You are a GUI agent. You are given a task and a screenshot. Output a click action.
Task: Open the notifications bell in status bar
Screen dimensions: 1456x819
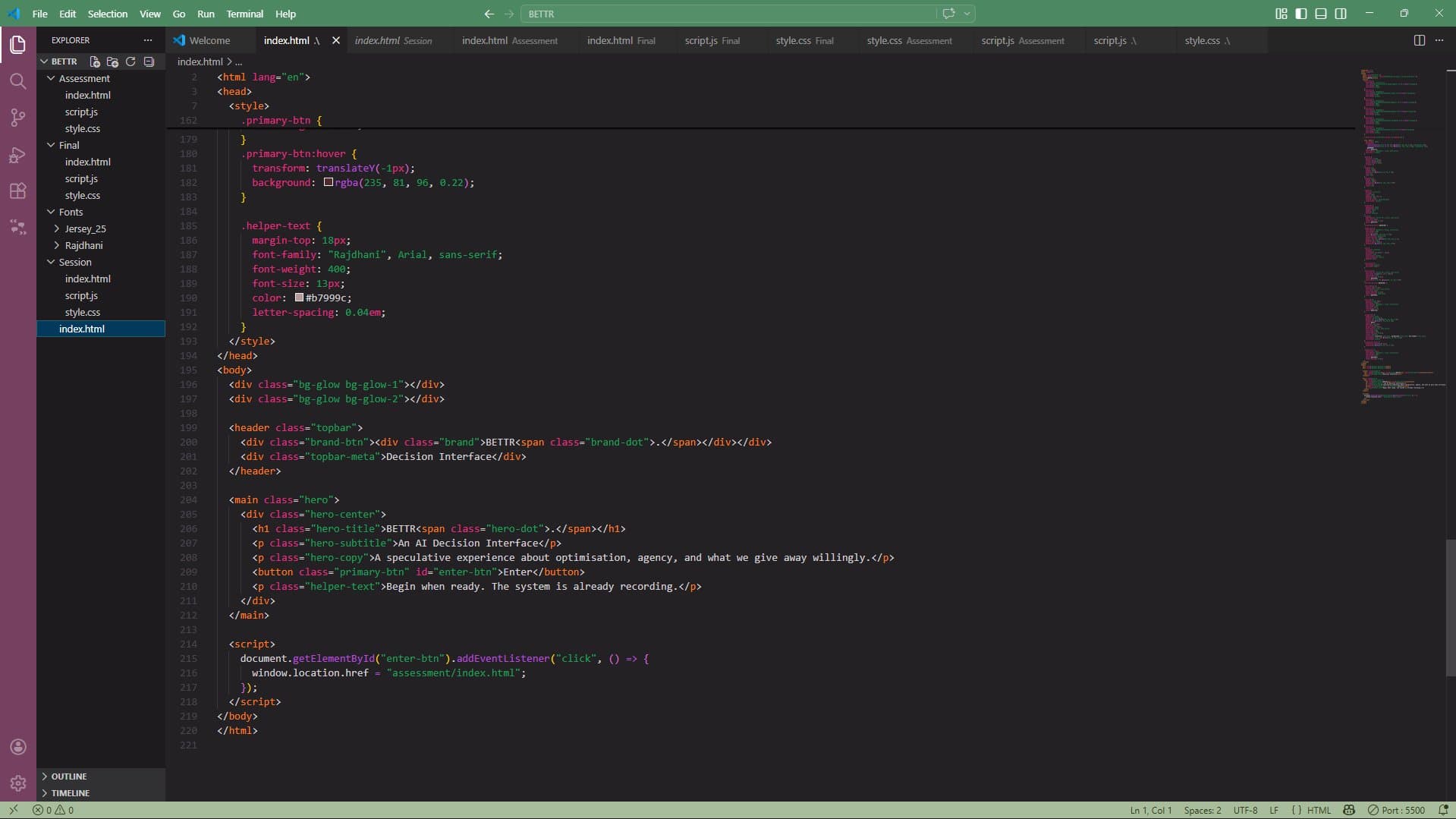click(x=1443, y=810)
